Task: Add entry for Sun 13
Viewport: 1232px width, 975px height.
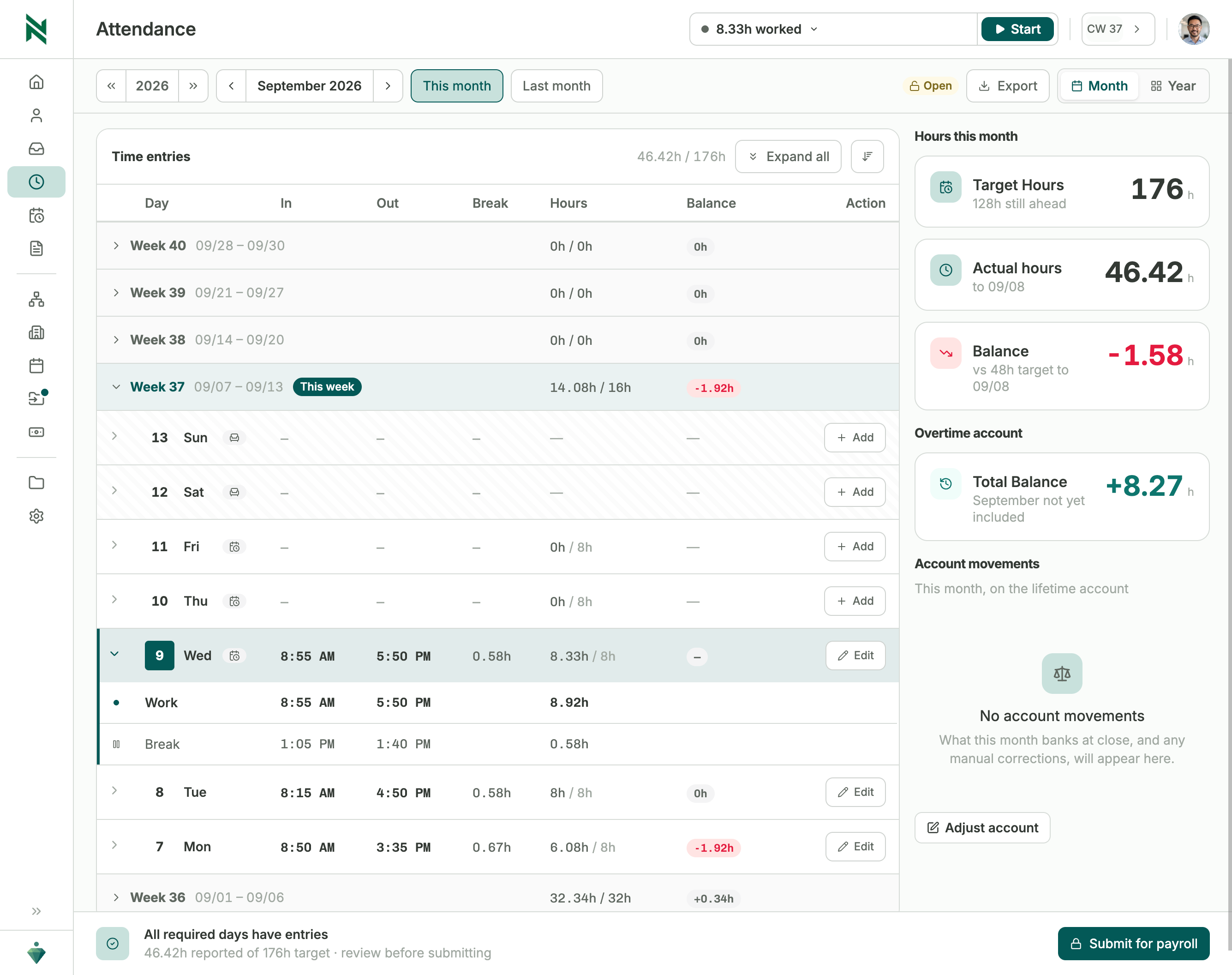Action: click(855, 438)
